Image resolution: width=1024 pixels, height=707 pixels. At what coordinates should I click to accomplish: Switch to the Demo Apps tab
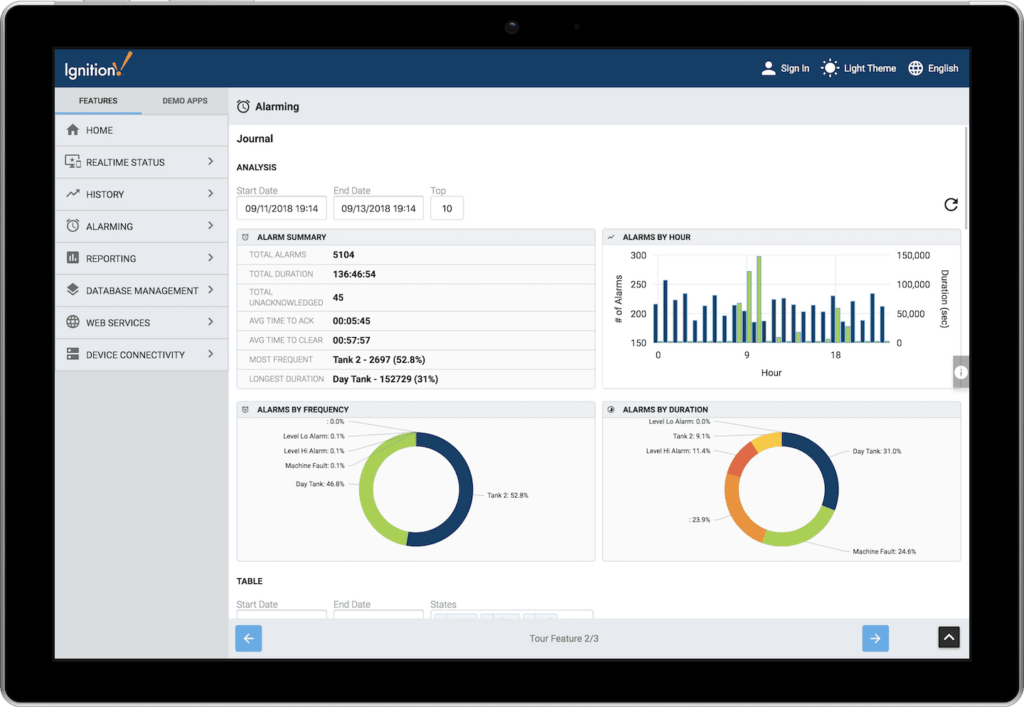pyautogui.click(x=183, y=100)
